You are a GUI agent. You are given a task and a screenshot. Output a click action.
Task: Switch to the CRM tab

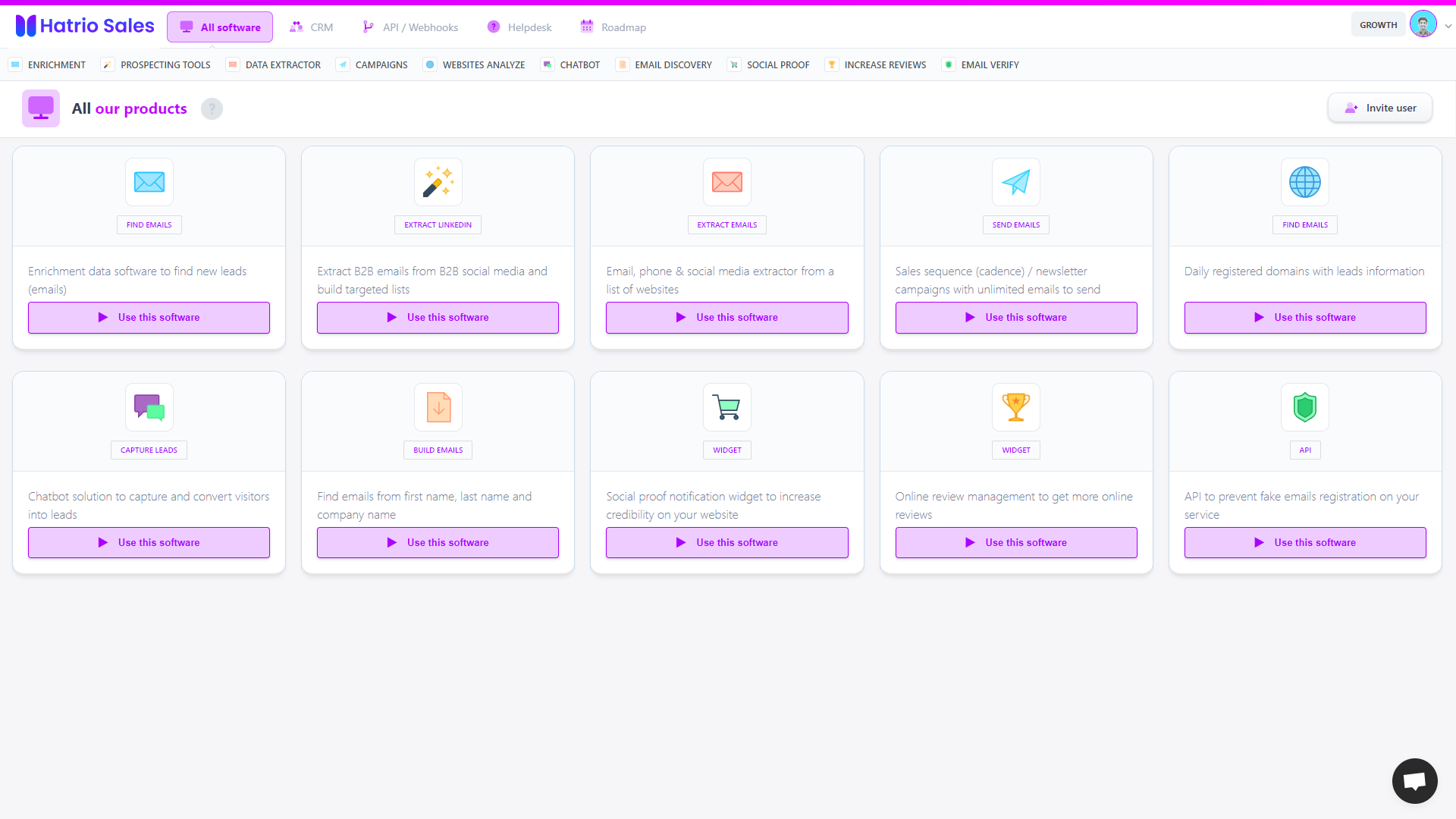pos(311,27)
